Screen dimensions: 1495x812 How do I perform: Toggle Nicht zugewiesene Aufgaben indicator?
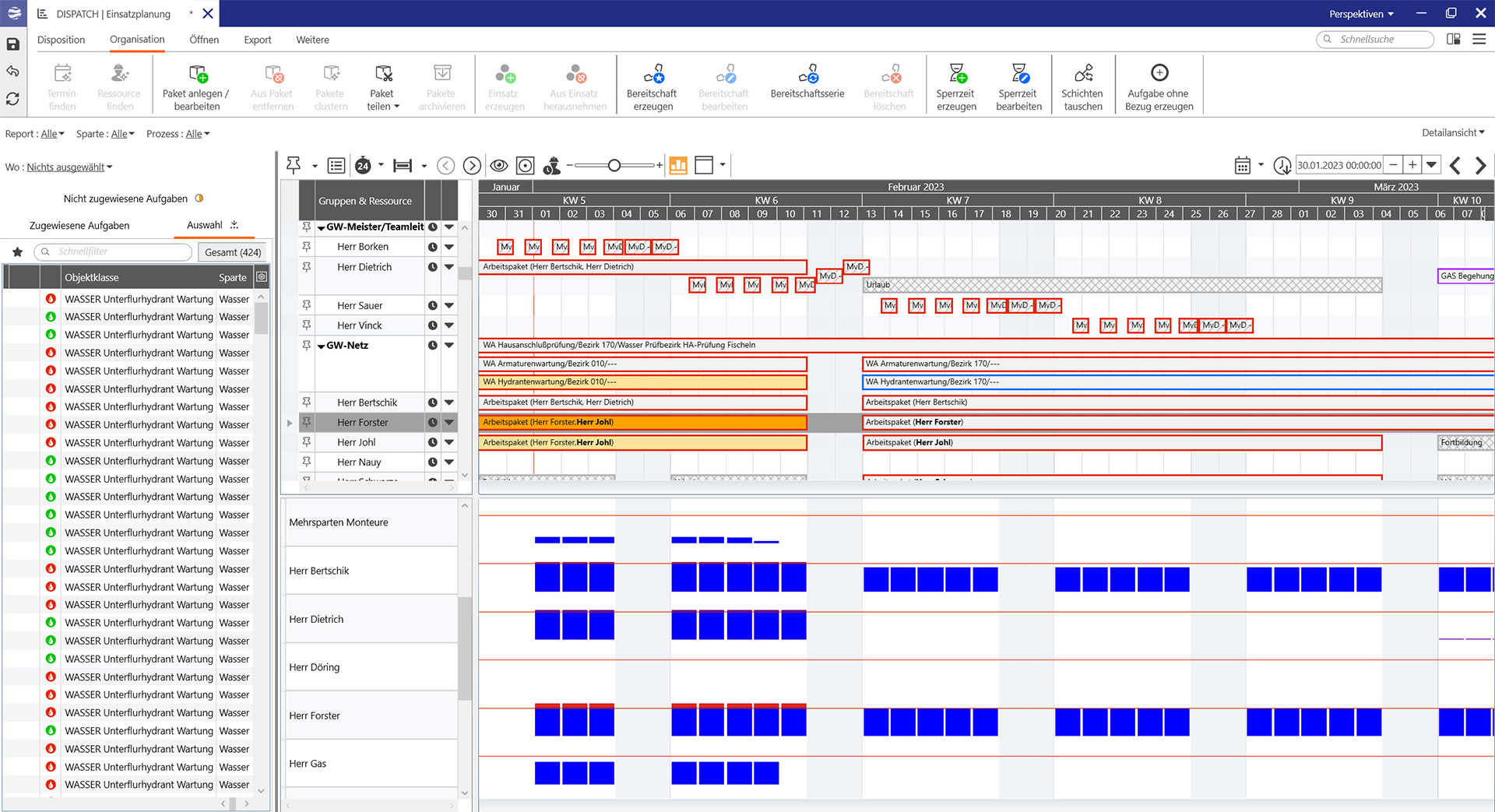(x=199, y=199)
